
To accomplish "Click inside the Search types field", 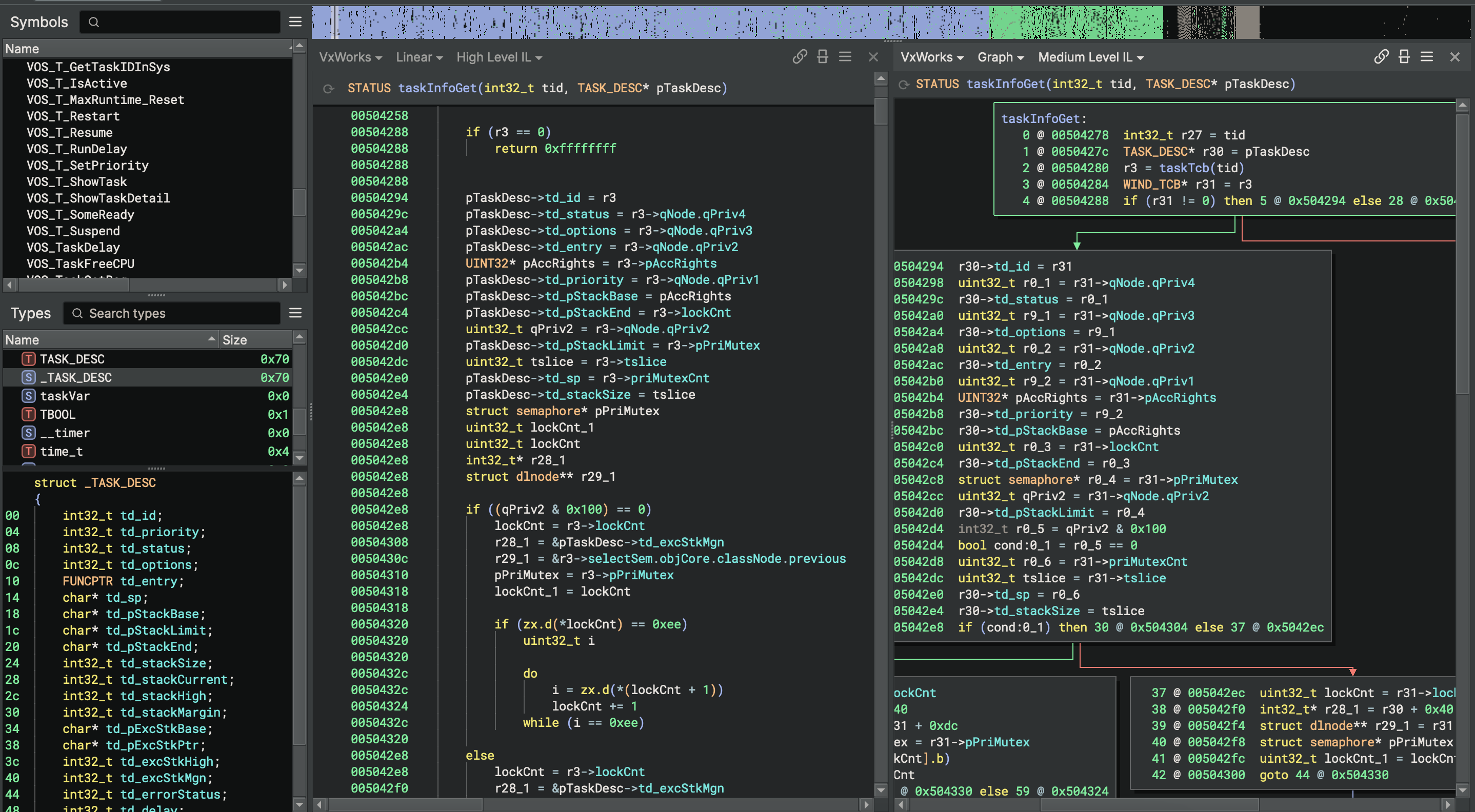I will click(x=172, y=313).
